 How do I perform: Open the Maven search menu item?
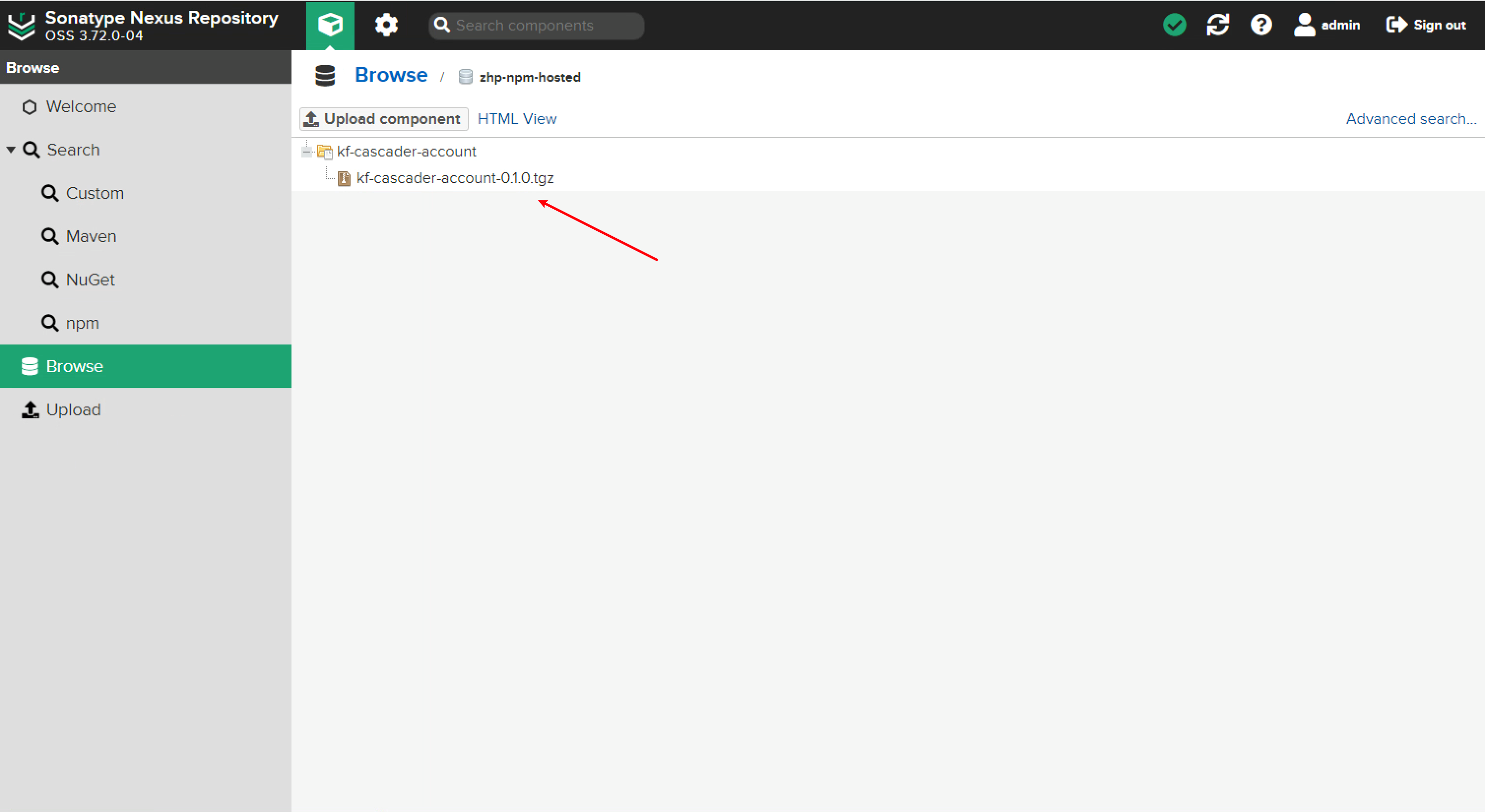pyautogui.click(x=91, y=236)
